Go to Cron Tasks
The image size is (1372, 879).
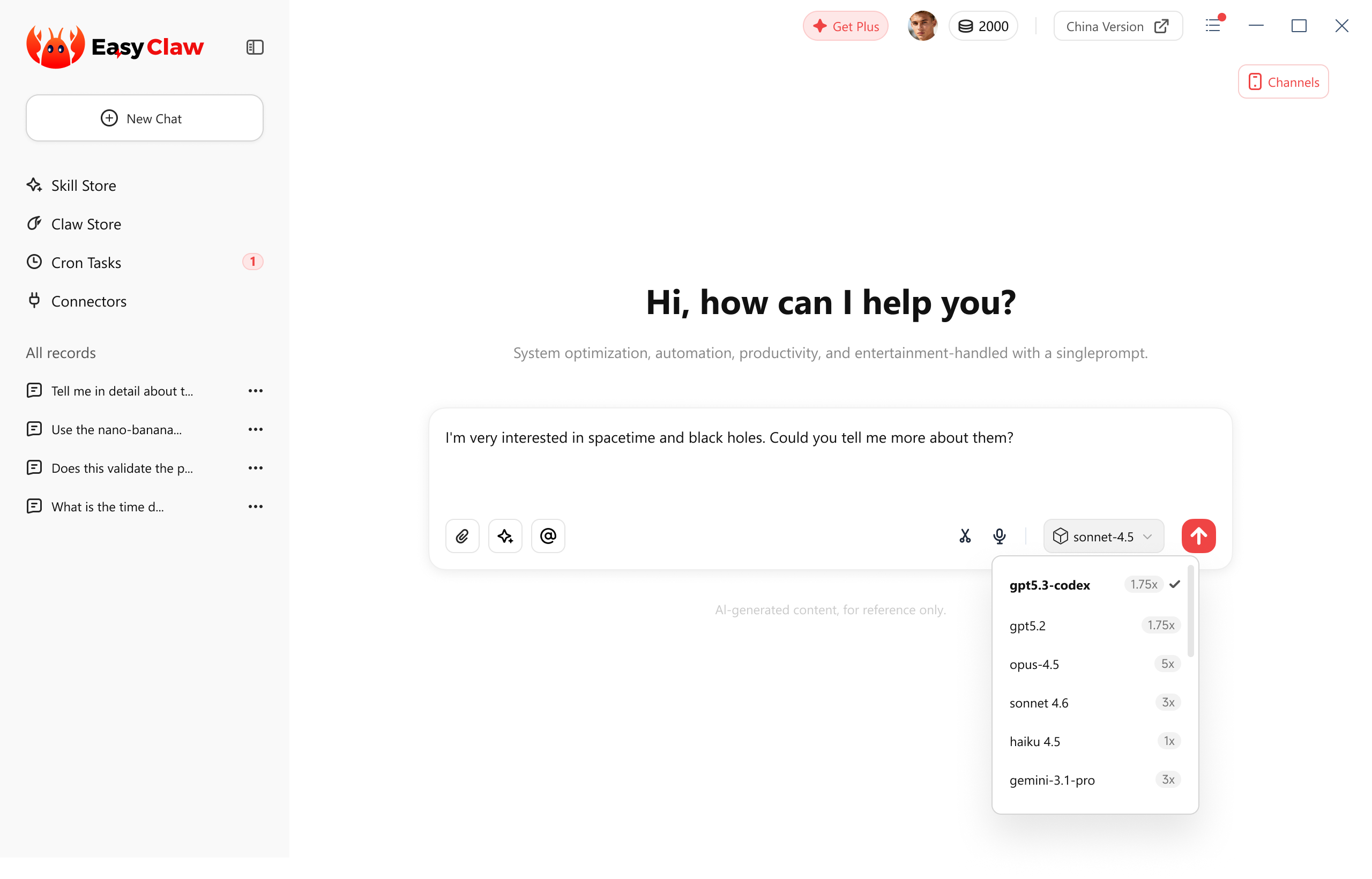click(x=73, y=263)
